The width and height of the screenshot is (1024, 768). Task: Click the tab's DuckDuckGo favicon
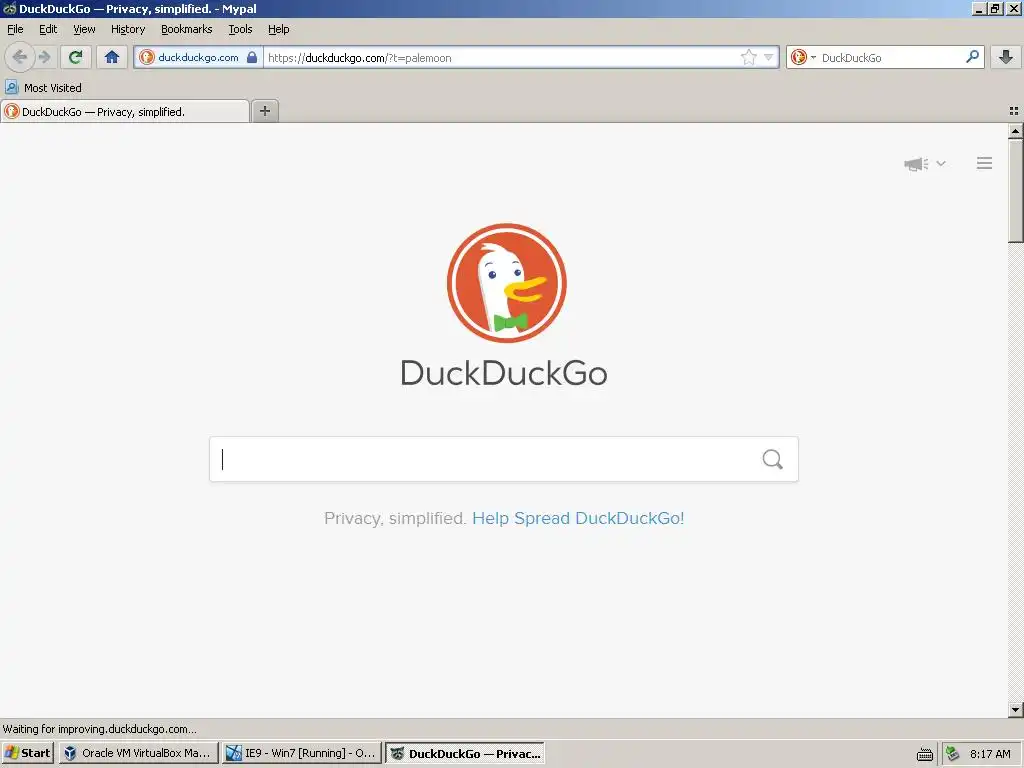12,112
